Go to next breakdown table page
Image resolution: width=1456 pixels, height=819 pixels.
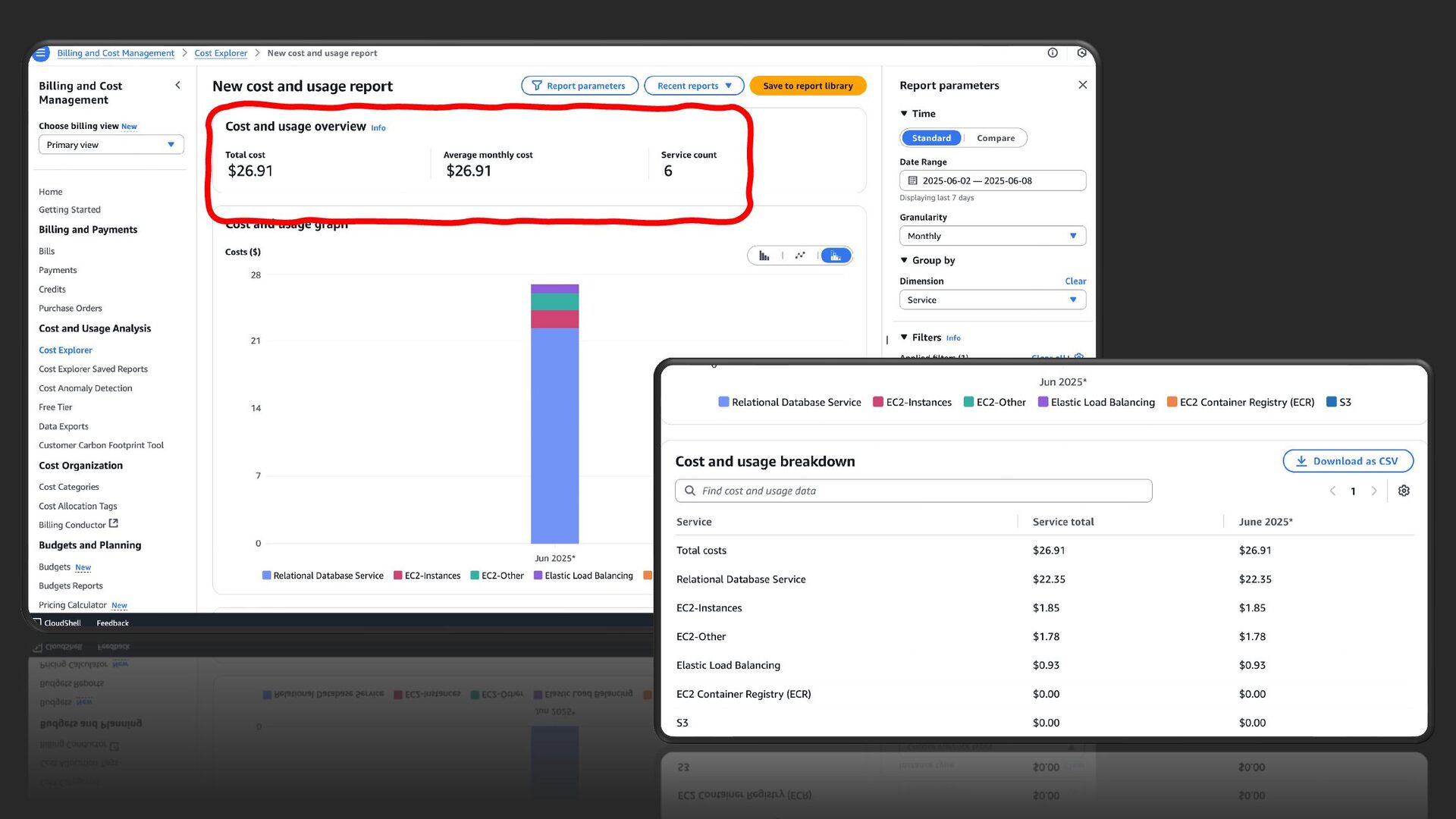pos(1373,491)
